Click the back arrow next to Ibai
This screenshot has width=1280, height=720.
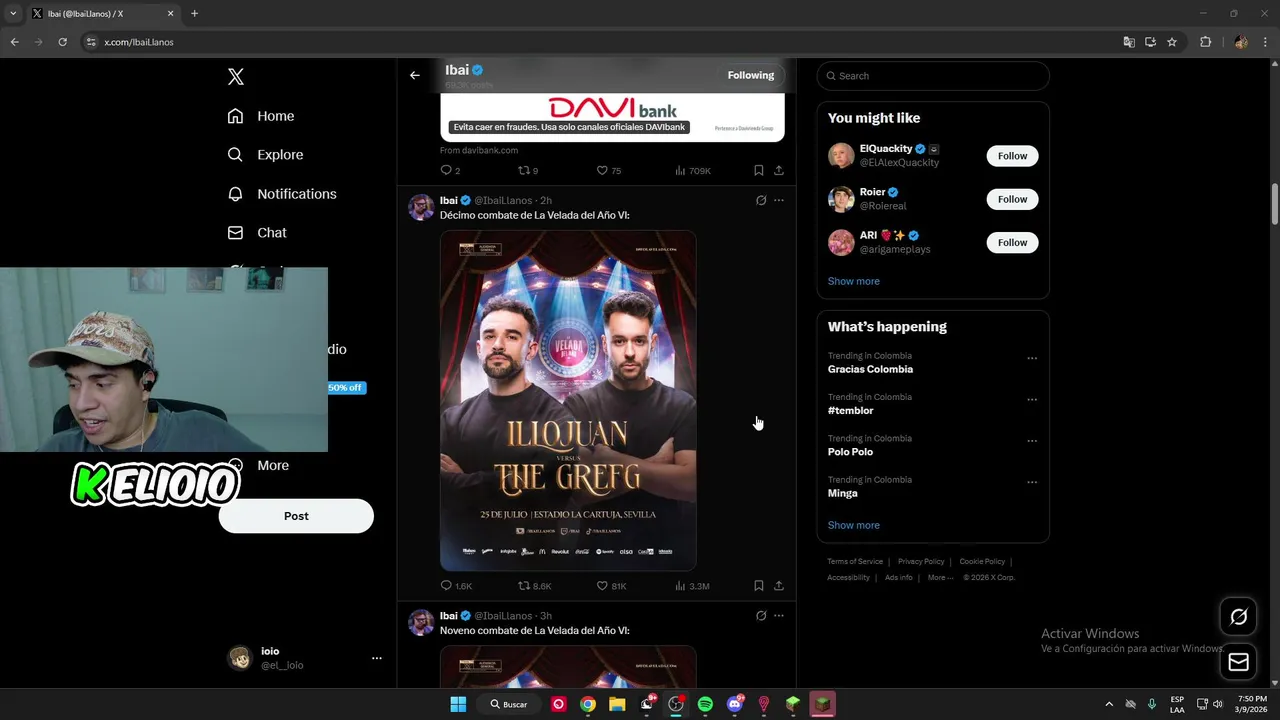point(415,75)
